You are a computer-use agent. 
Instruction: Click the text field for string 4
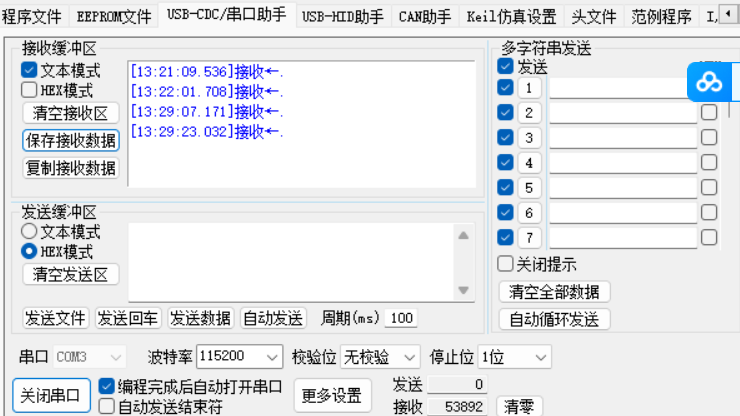(623, 162)
